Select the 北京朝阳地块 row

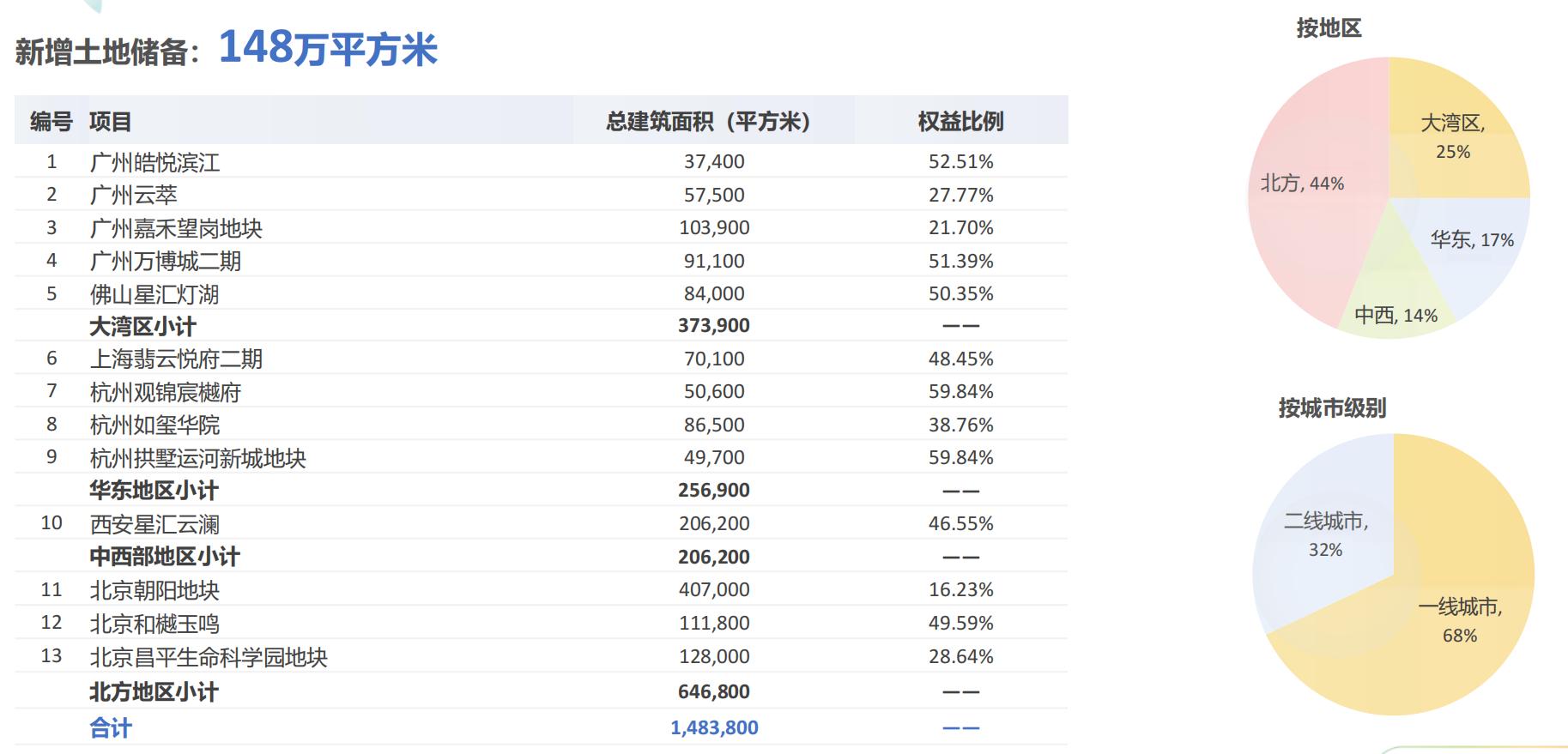coord(541,589)
